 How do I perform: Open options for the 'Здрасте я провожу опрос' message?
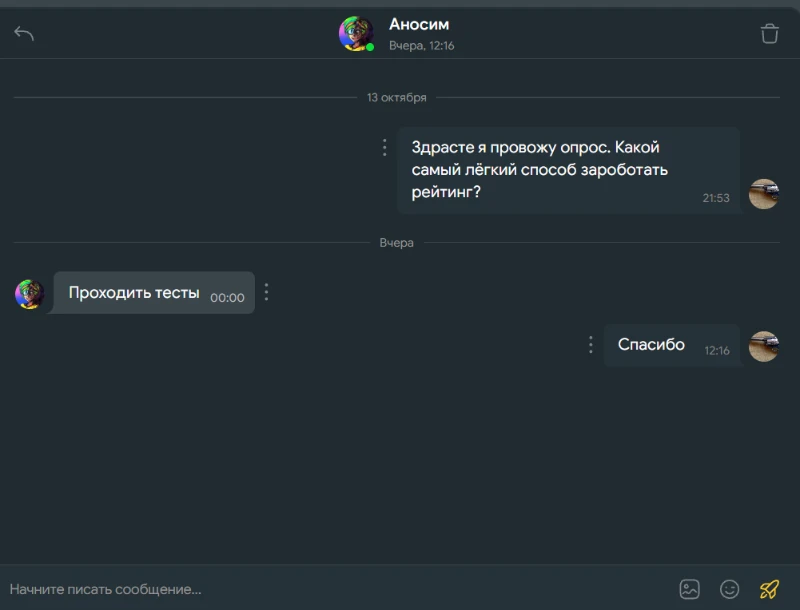pos(385,147)
